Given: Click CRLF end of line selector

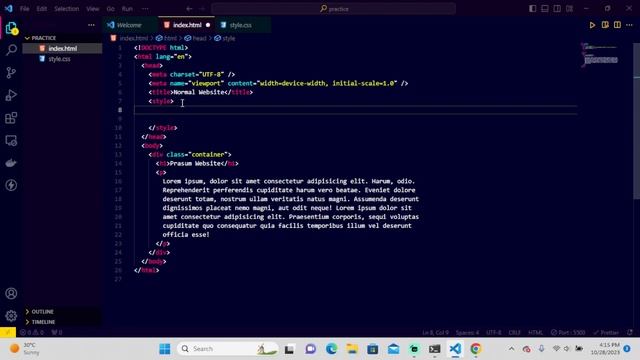Looking at the screenshot, I should (514, 332).
